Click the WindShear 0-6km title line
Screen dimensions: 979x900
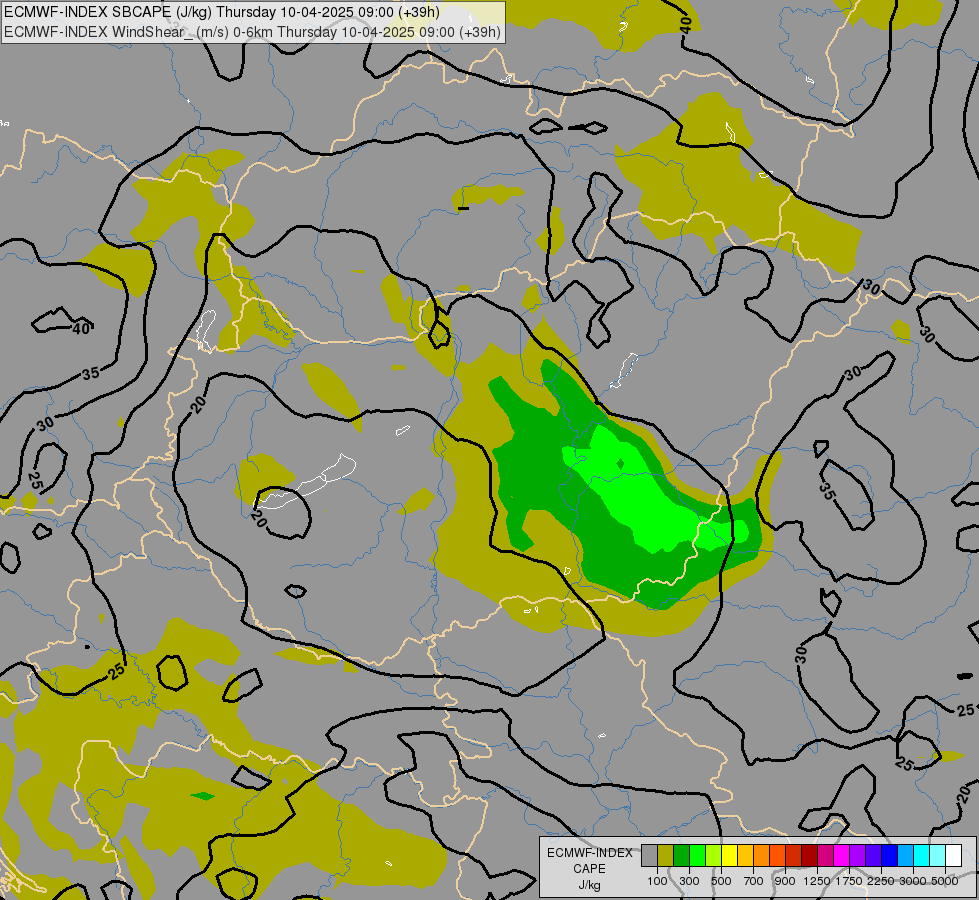252,32
